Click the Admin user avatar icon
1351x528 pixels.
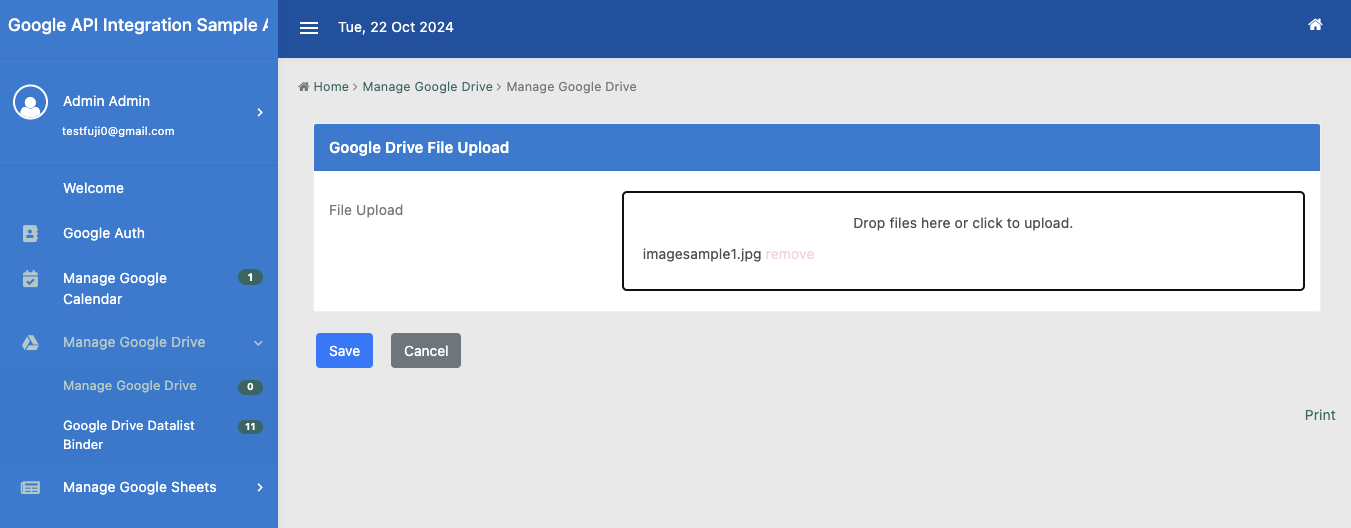(31, 102)
